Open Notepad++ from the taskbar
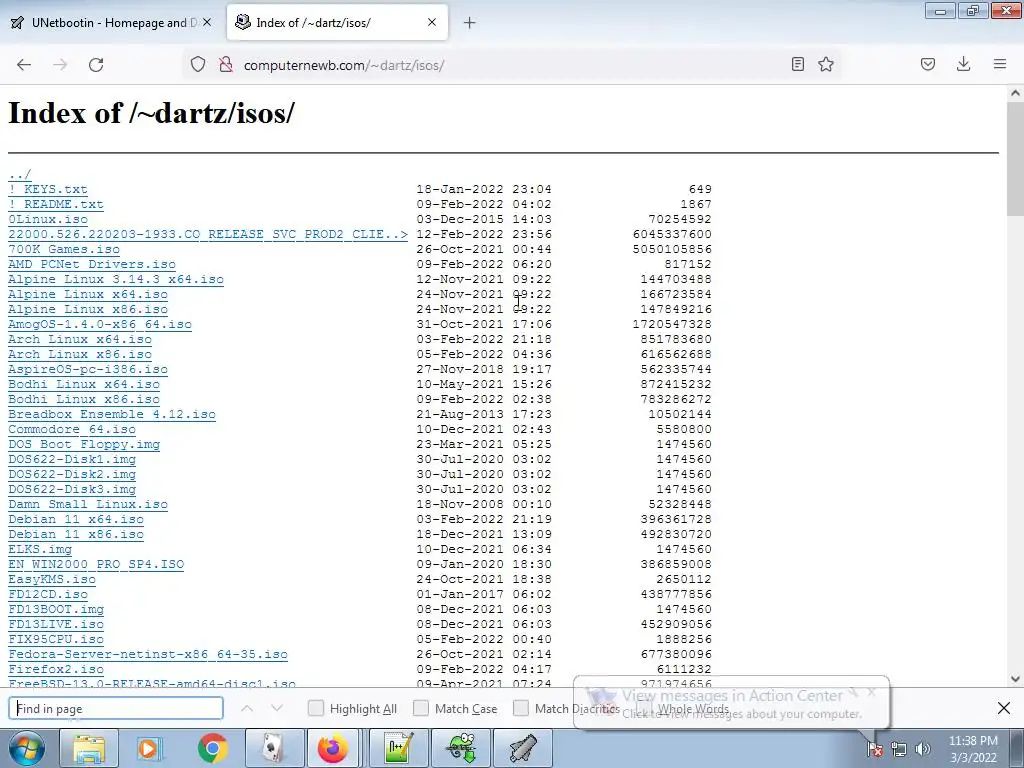1024x768 pixels. [398, 748]
